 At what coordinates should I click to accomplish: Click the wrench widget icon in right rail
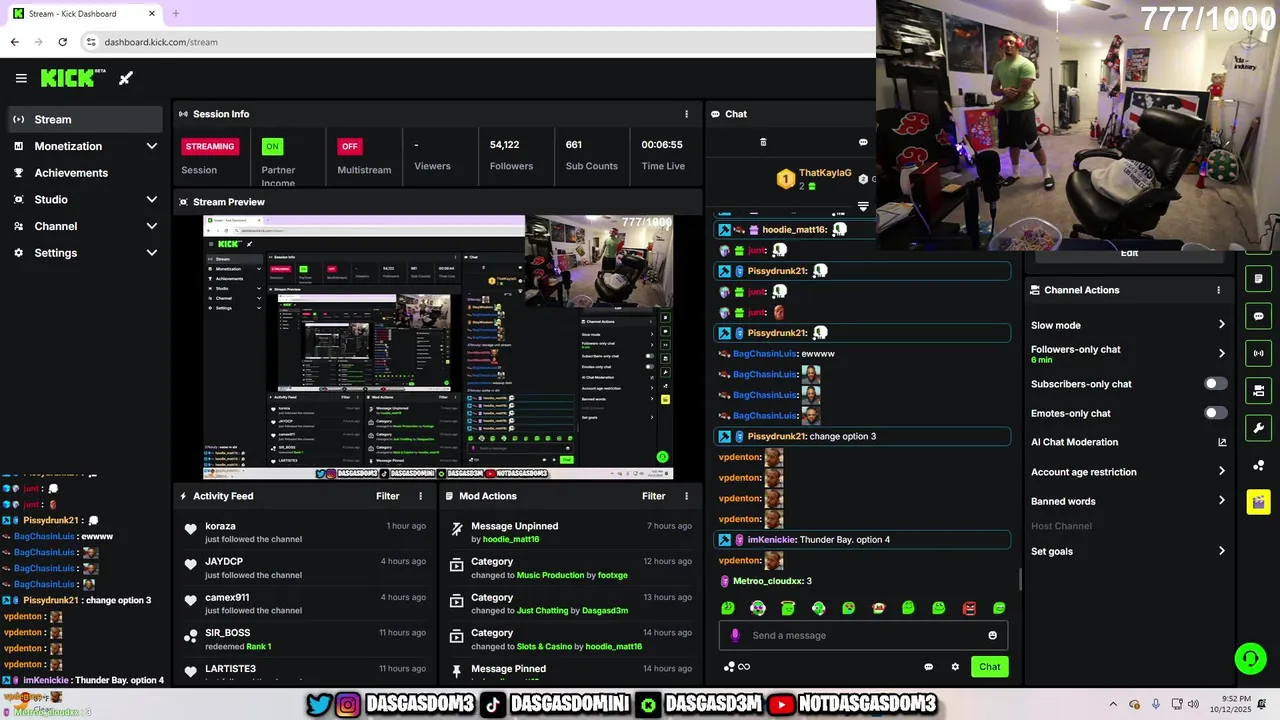[1258, 428]
